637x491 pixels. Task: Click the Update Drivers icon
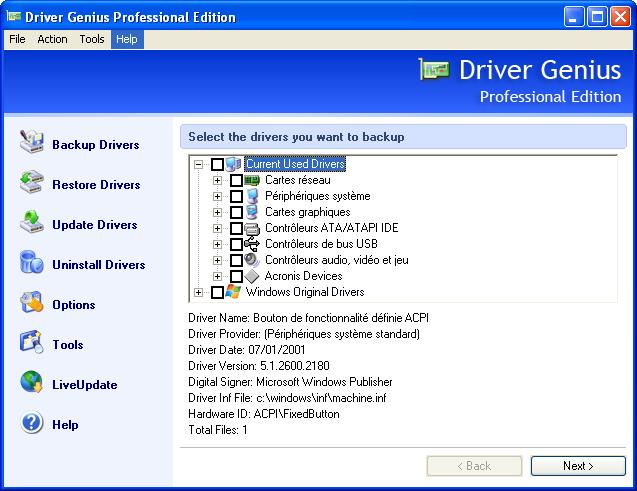32,223
